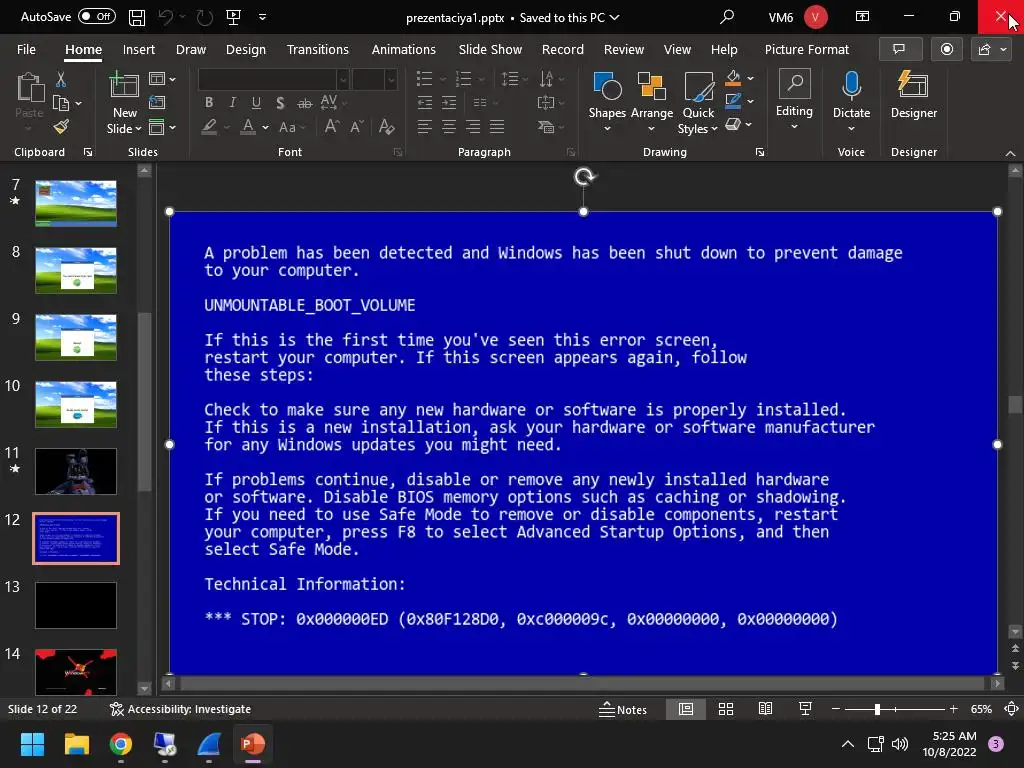Align text left
The width and height of the screenshot is (1024, 768).
(424, 127)
